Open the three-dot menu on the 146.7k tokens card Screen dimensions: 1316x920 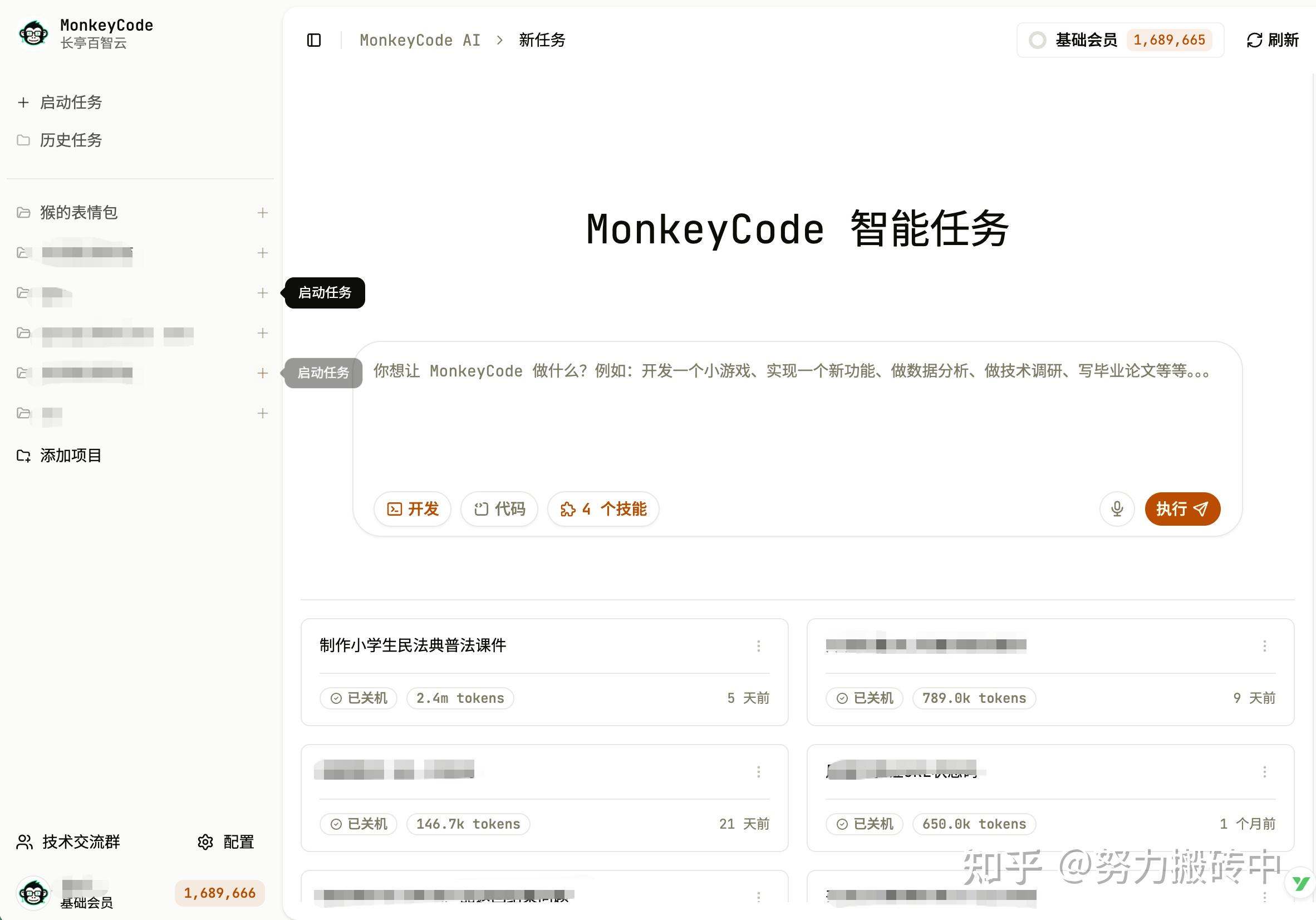[x=758, y=772]
